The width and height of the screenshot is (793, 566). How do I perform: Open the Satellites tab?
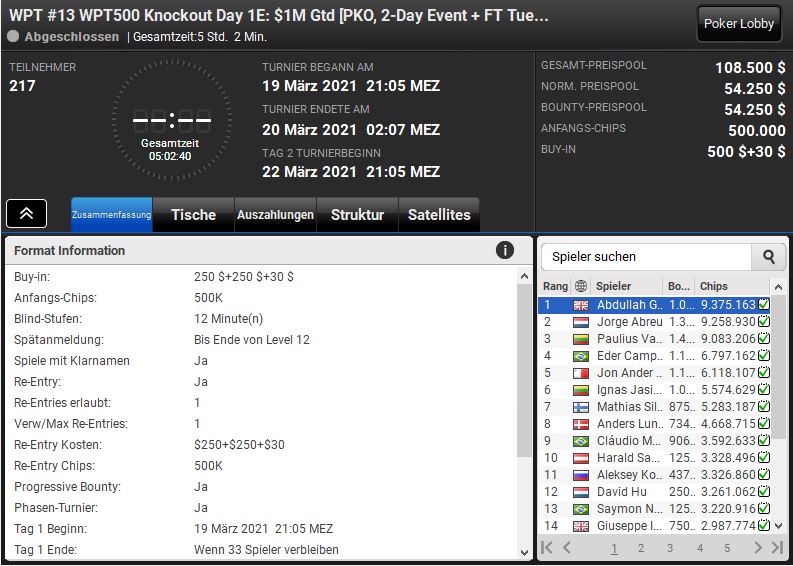click(439, 214)
